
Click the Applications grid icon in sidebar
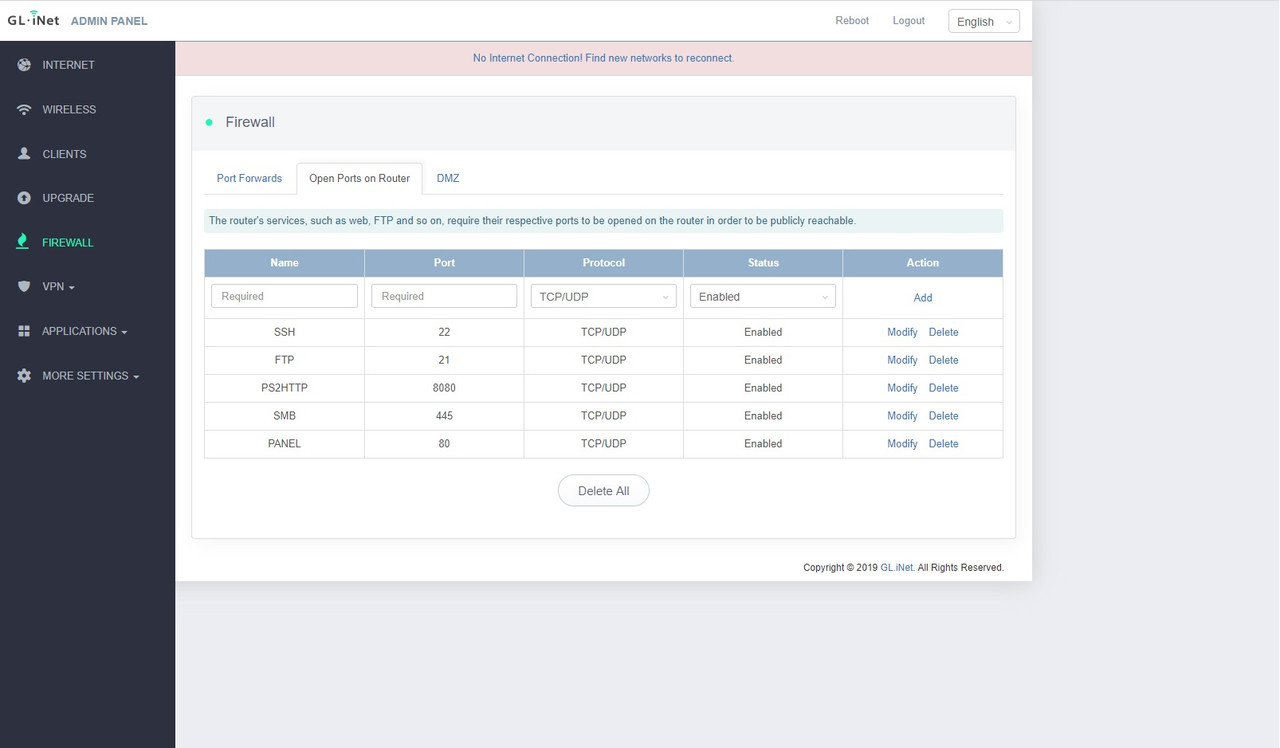24,331
